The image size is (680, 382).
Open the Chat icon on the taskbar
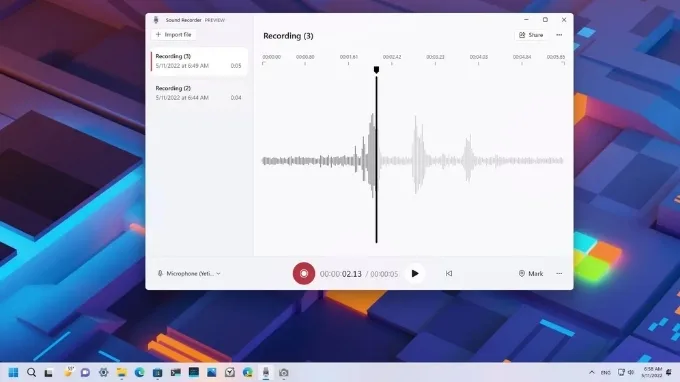(x=85, y=372)
